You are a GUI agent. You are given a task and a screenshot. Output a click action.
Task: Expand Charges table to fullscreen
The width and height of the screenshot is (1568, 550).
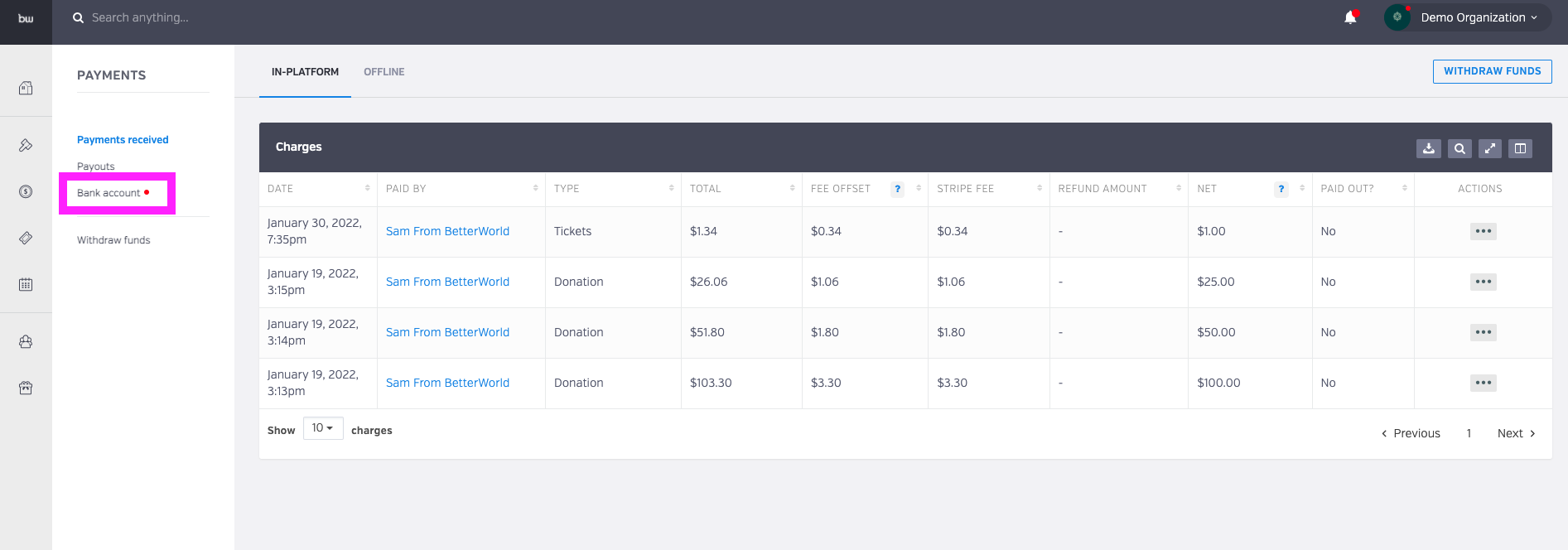[1489, 148]
